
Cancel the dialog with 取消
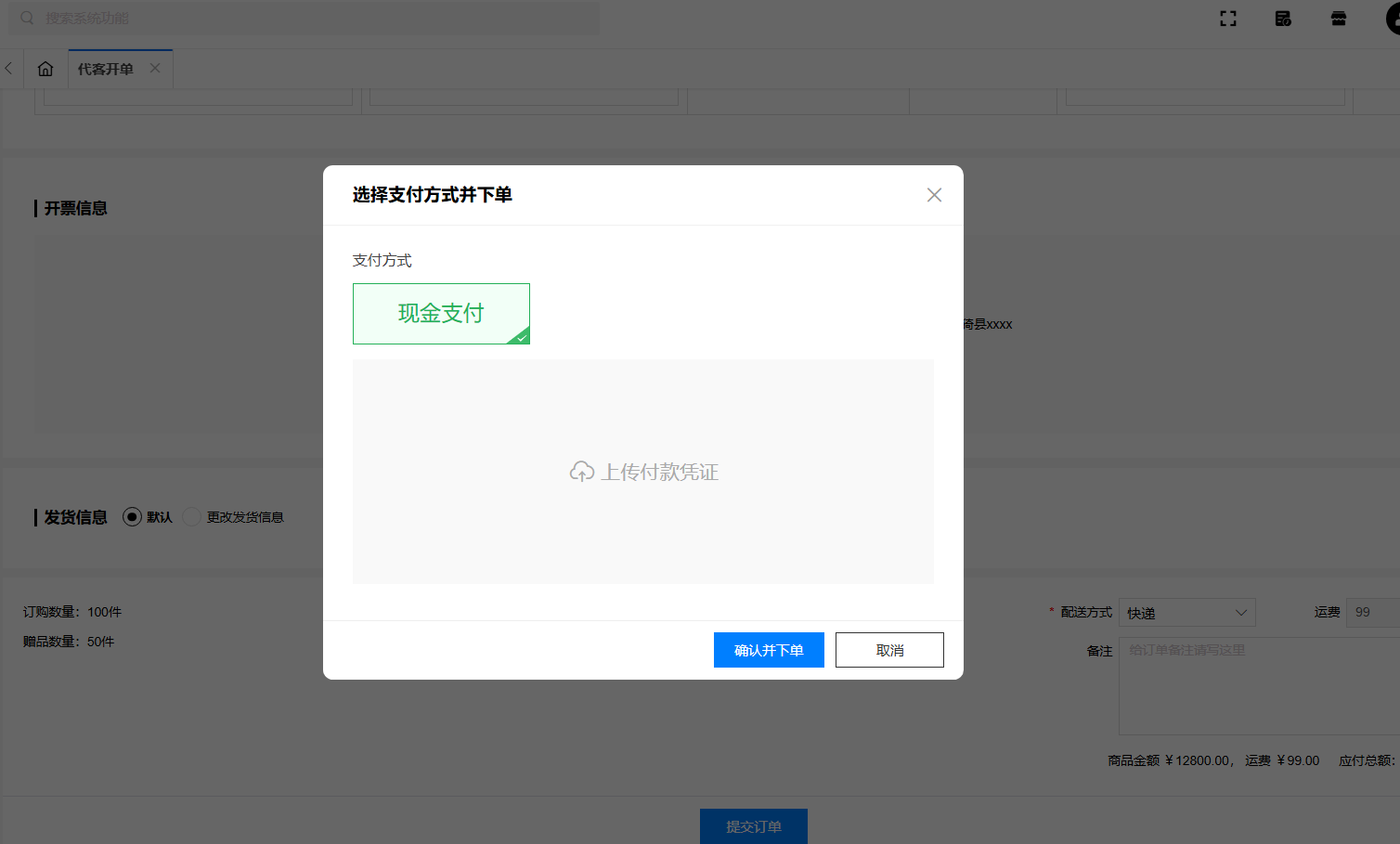coord(889,650)
